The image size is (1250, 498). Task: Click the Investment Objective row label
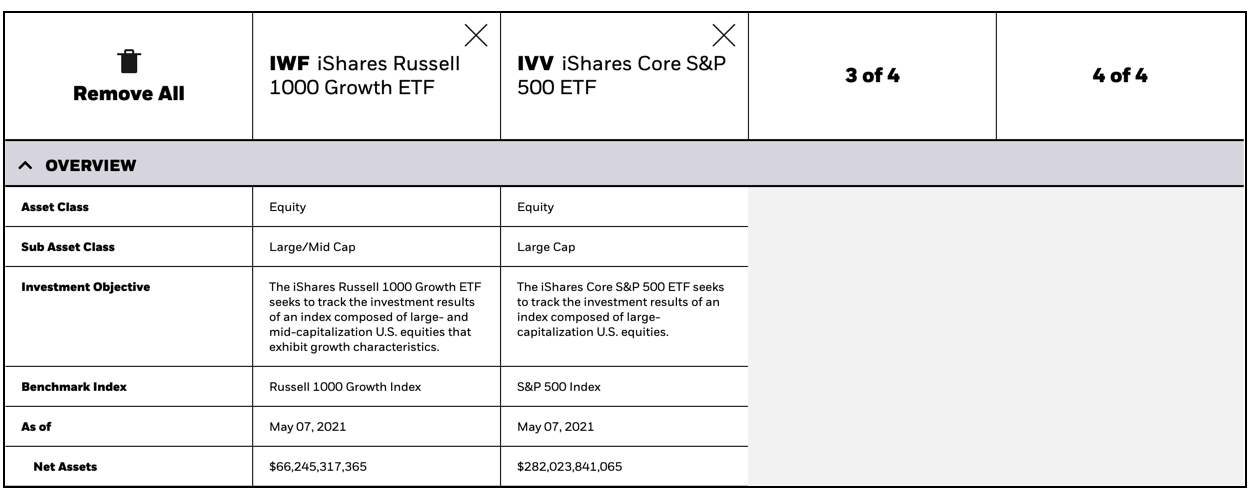pyautogui.click(x=85, y=287)
